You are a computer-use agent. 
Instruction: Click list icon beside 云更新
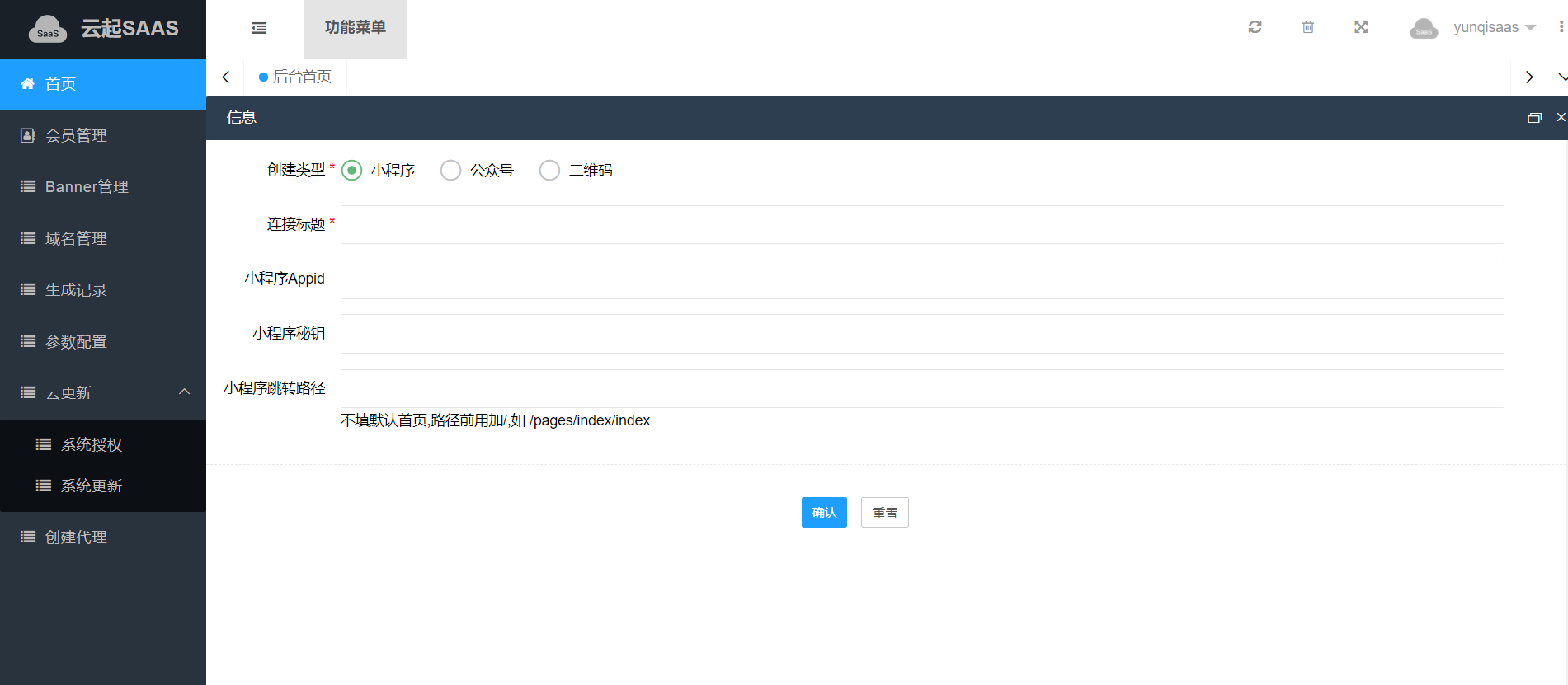coord(28,392)
